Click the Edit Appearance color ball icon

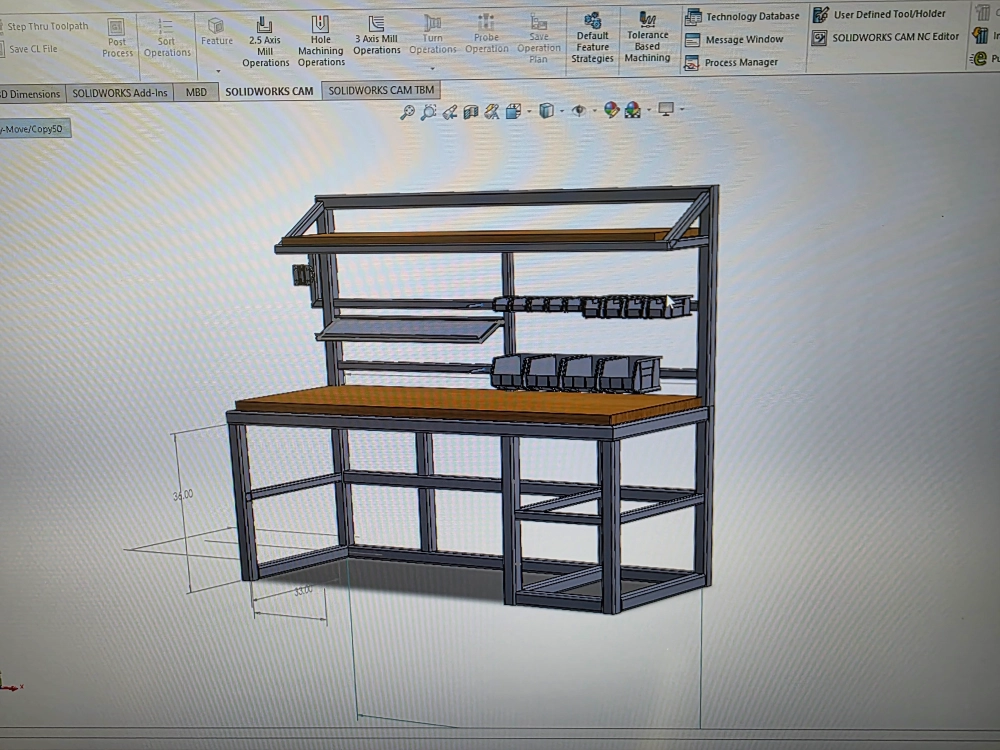pos(611,111)
